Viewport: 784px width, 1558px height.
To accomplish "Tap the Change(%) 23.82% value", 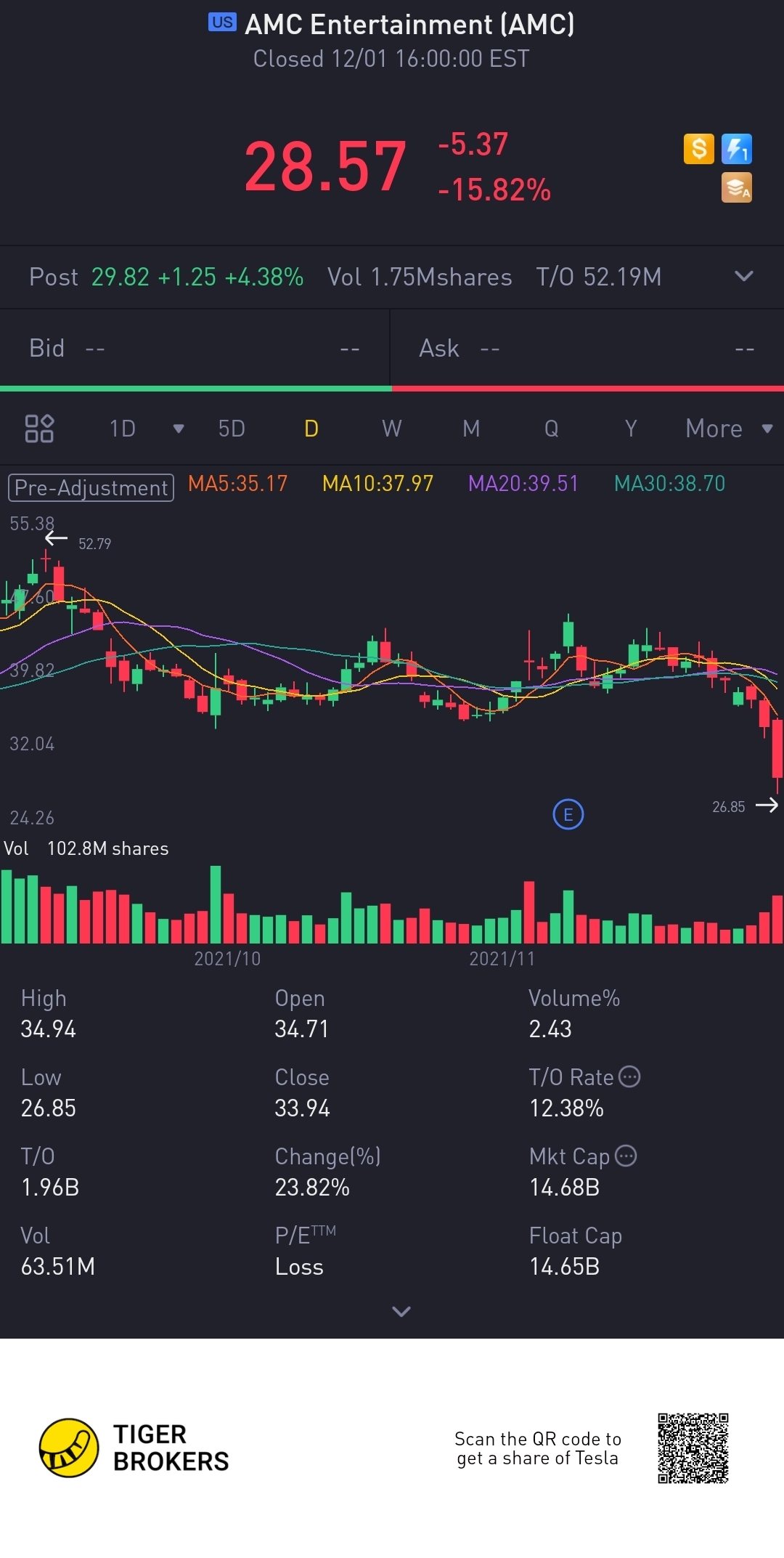I will pos(312,1188).
